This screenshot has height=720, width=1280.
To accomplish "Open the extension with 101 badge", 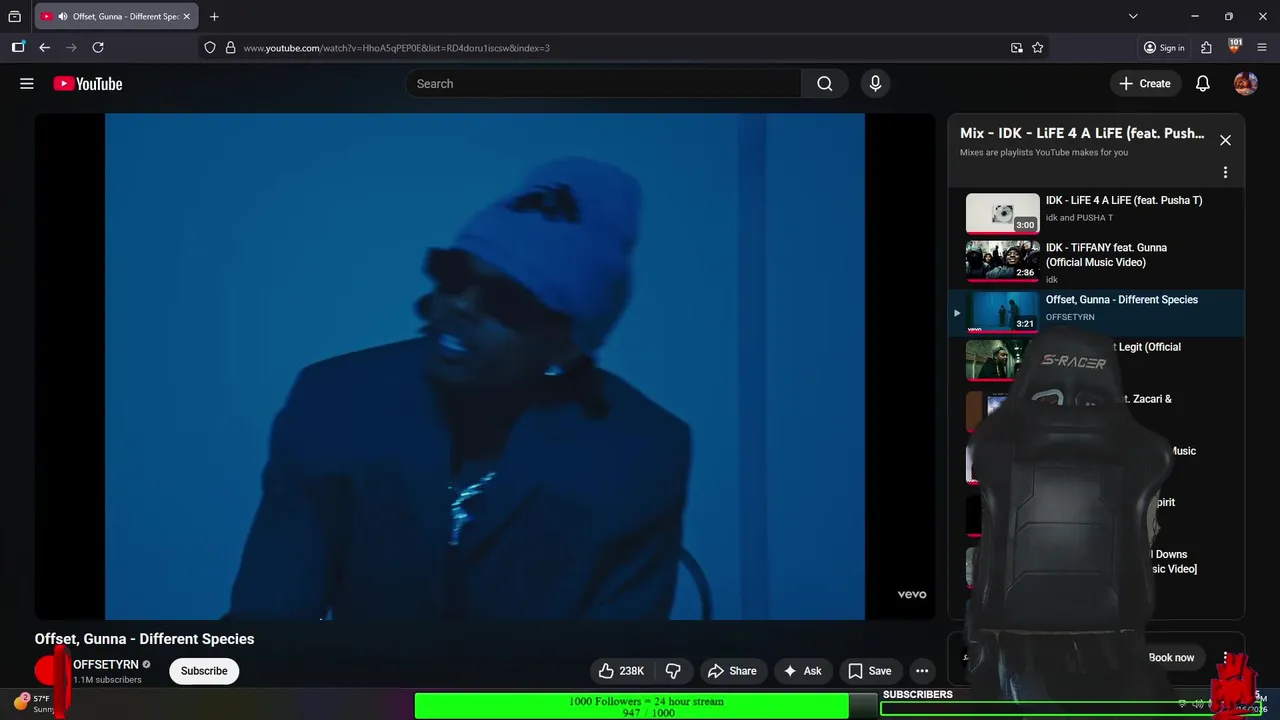I will pyautogui.click(x=1235, y=46).
